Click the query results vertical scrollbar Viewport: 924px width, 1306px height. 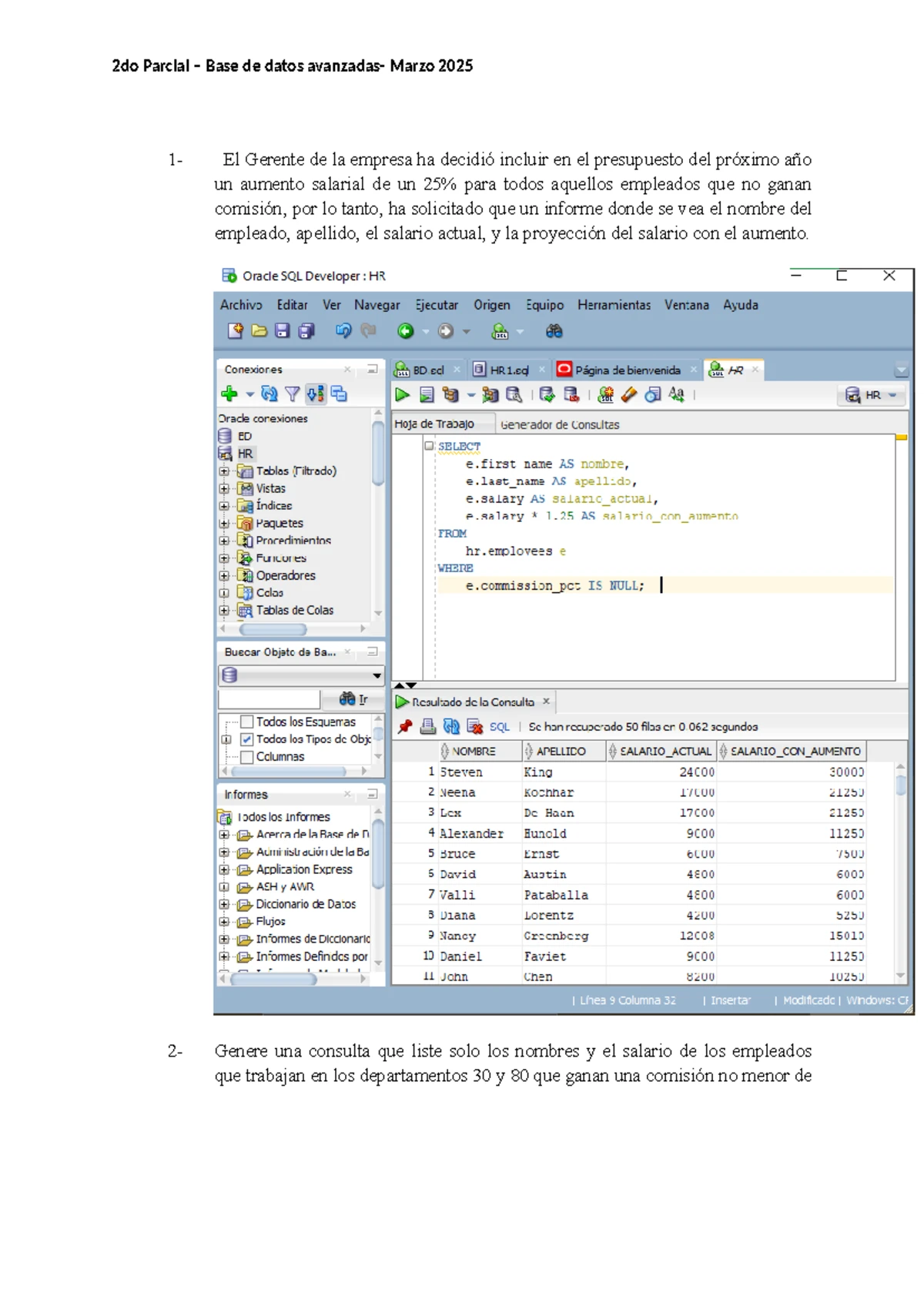901,870
